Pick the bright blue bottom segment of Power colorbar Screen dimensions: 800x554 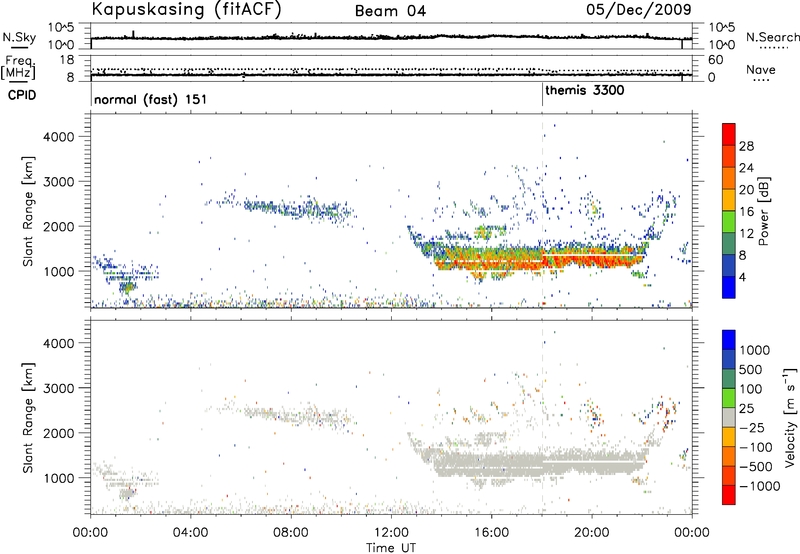click(x=729, y=287)
